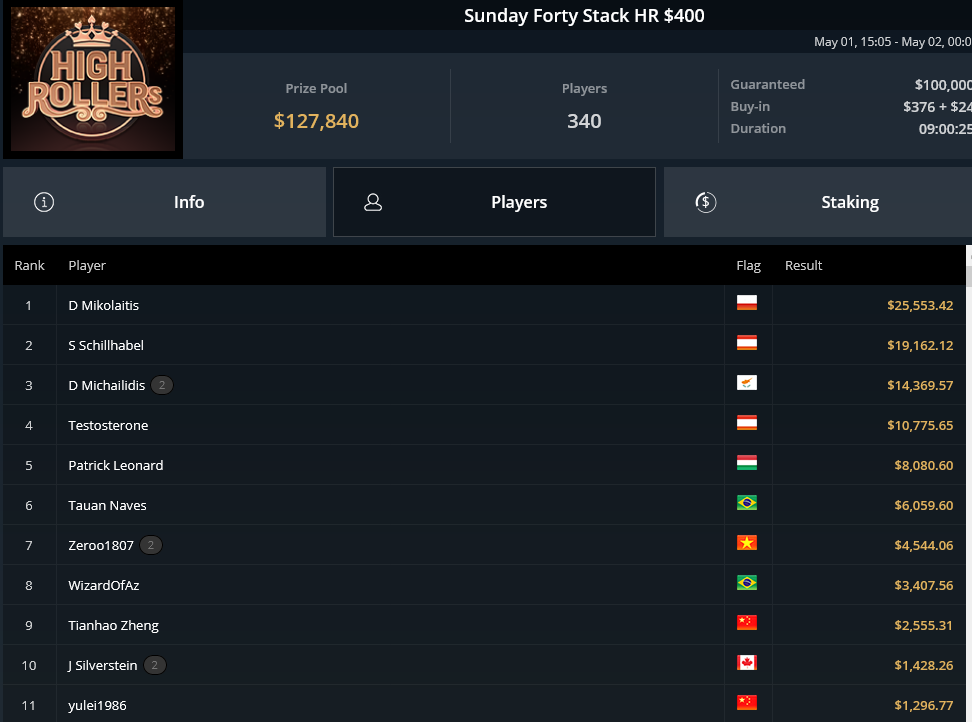Click the High Rollers tournament logo
The width and height of the screenshot is (972, 722).
(x=93, y=79)
